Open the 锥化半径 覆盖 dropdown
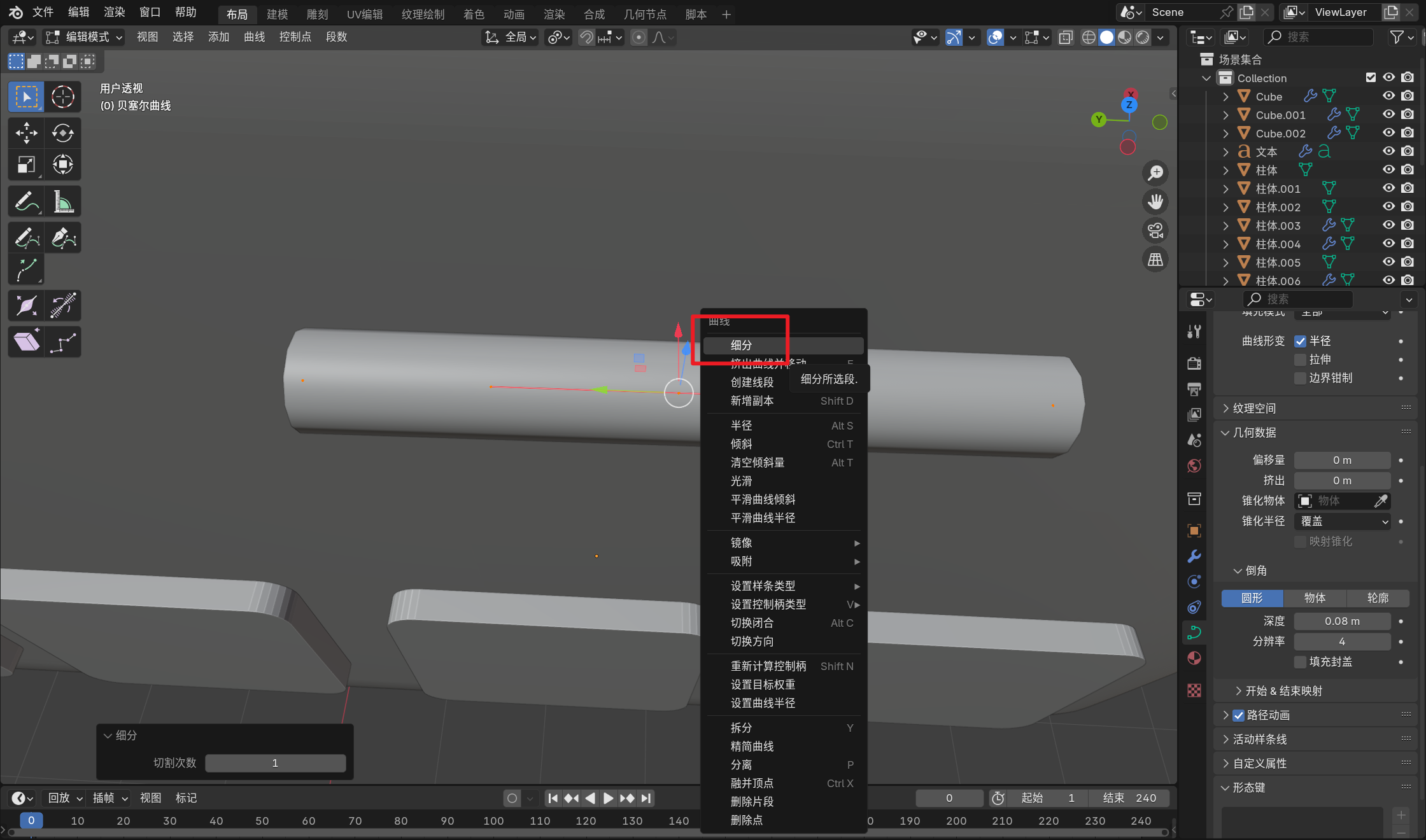The image size is (1426, 840). [x=1342, y=521]
